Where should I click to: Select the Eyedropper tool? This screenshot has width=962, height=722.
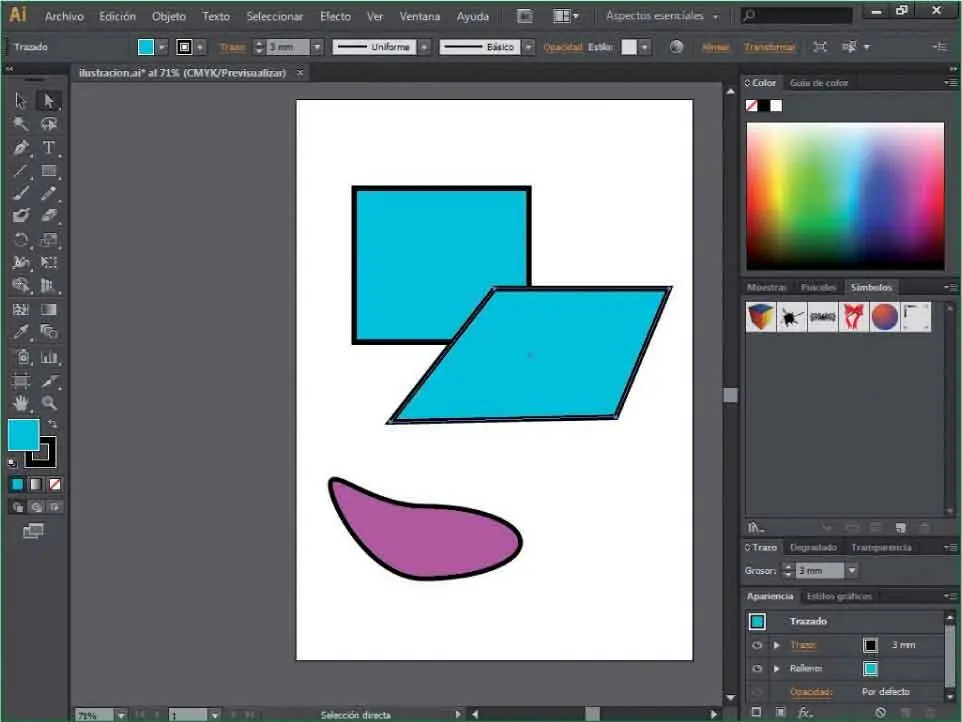coord(21,332)
